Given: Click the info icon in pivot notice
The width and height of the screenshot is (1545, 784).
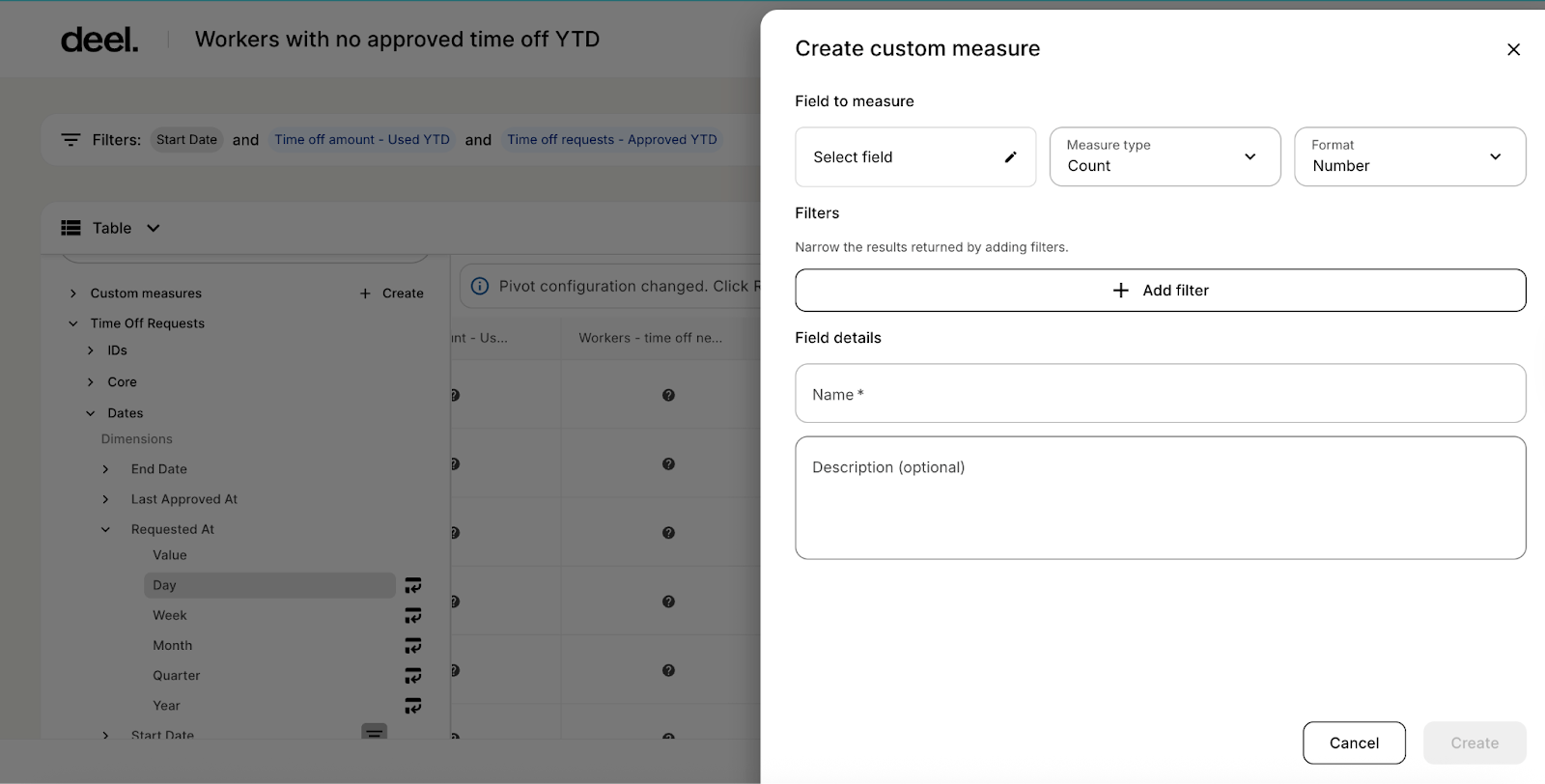Looking at the screenshot, I should (x=479, y=287).
